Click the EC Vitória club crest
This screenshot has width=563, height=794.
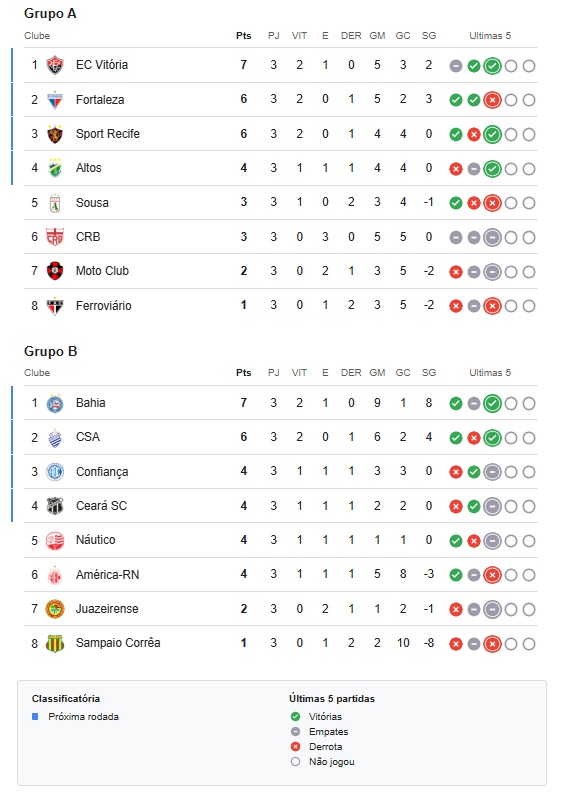(x=55, y=65)
